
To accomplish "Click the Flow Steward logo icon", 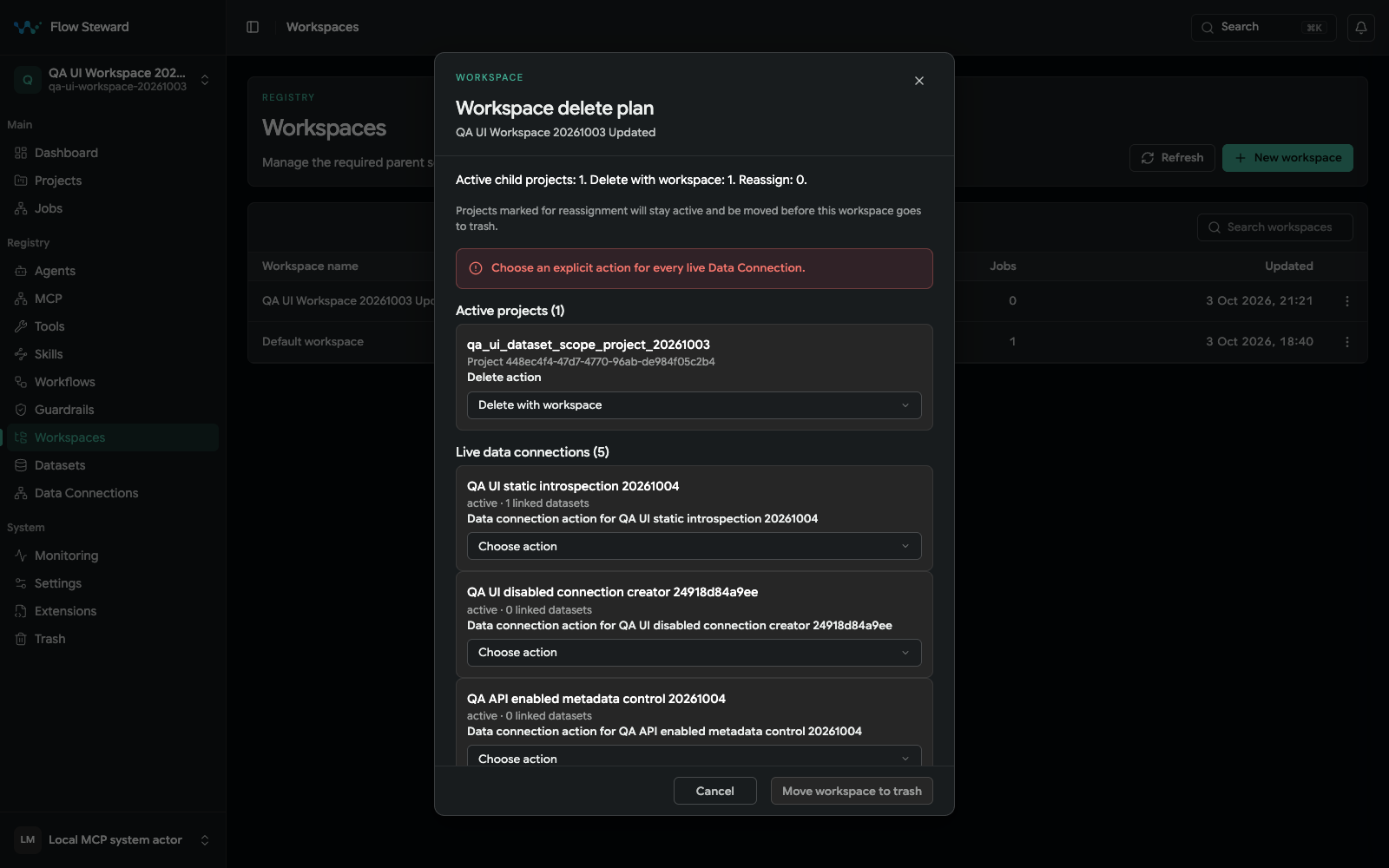I will [27, 27].
